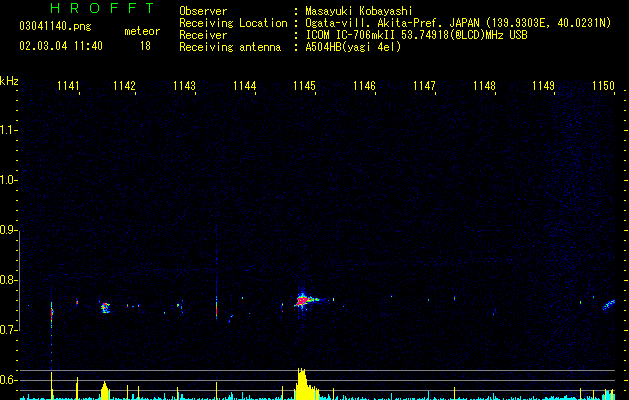Click the meteor count label
The height and width of the screenshot is (400, 629).
click(x=142, y=31)
